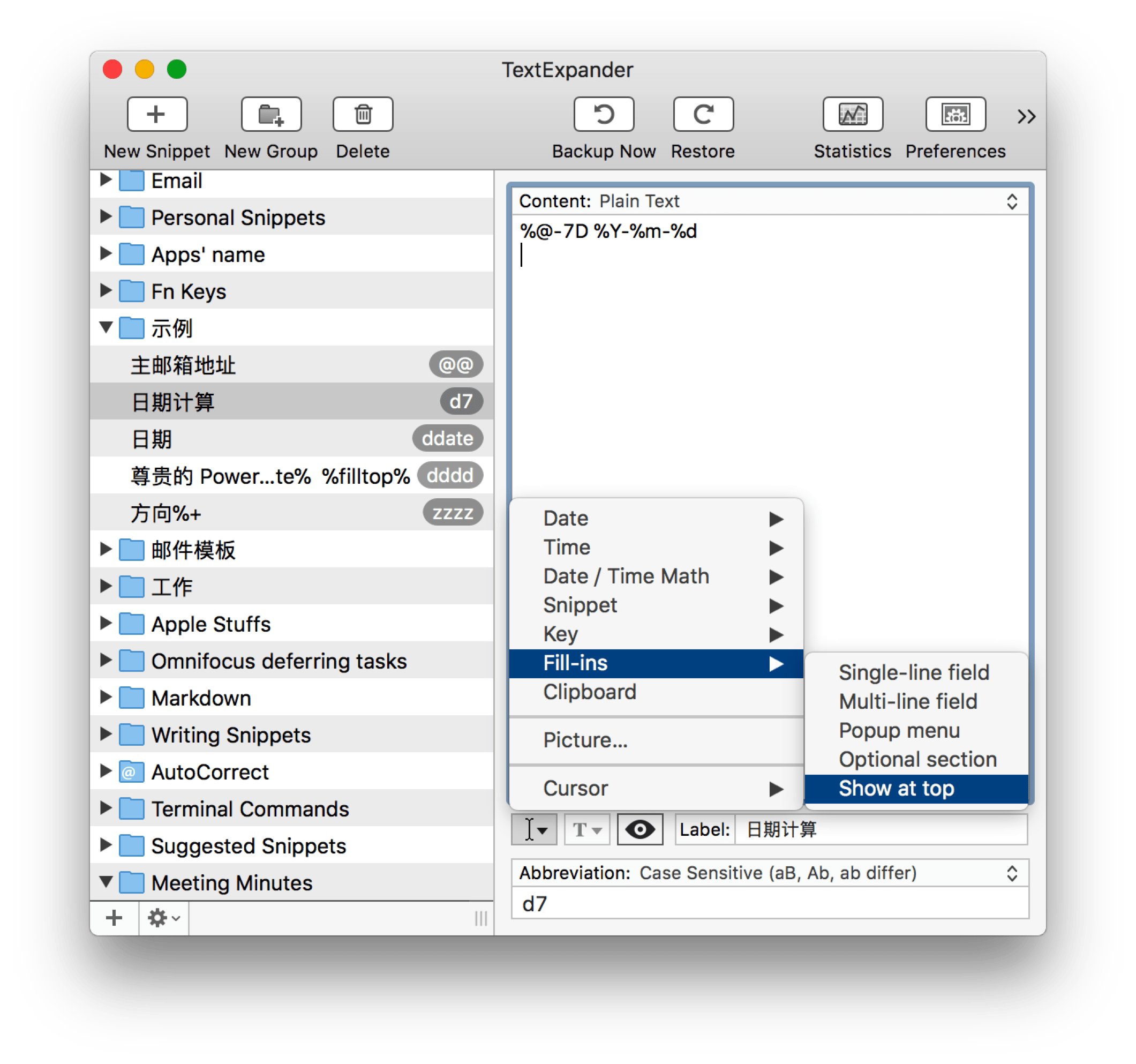Open the Statistics chart icon
The width and height of the screenshot is (1136, 1064).
852,114
